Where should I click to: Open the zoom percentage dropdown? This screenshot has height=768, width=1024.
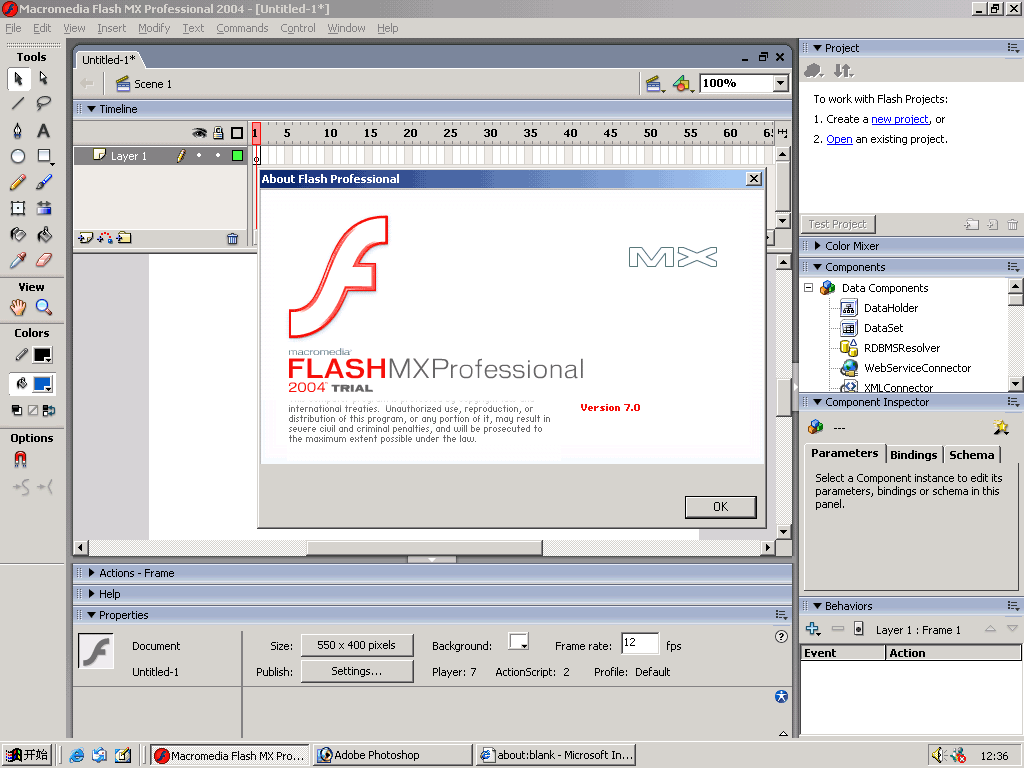pos(780,83)
